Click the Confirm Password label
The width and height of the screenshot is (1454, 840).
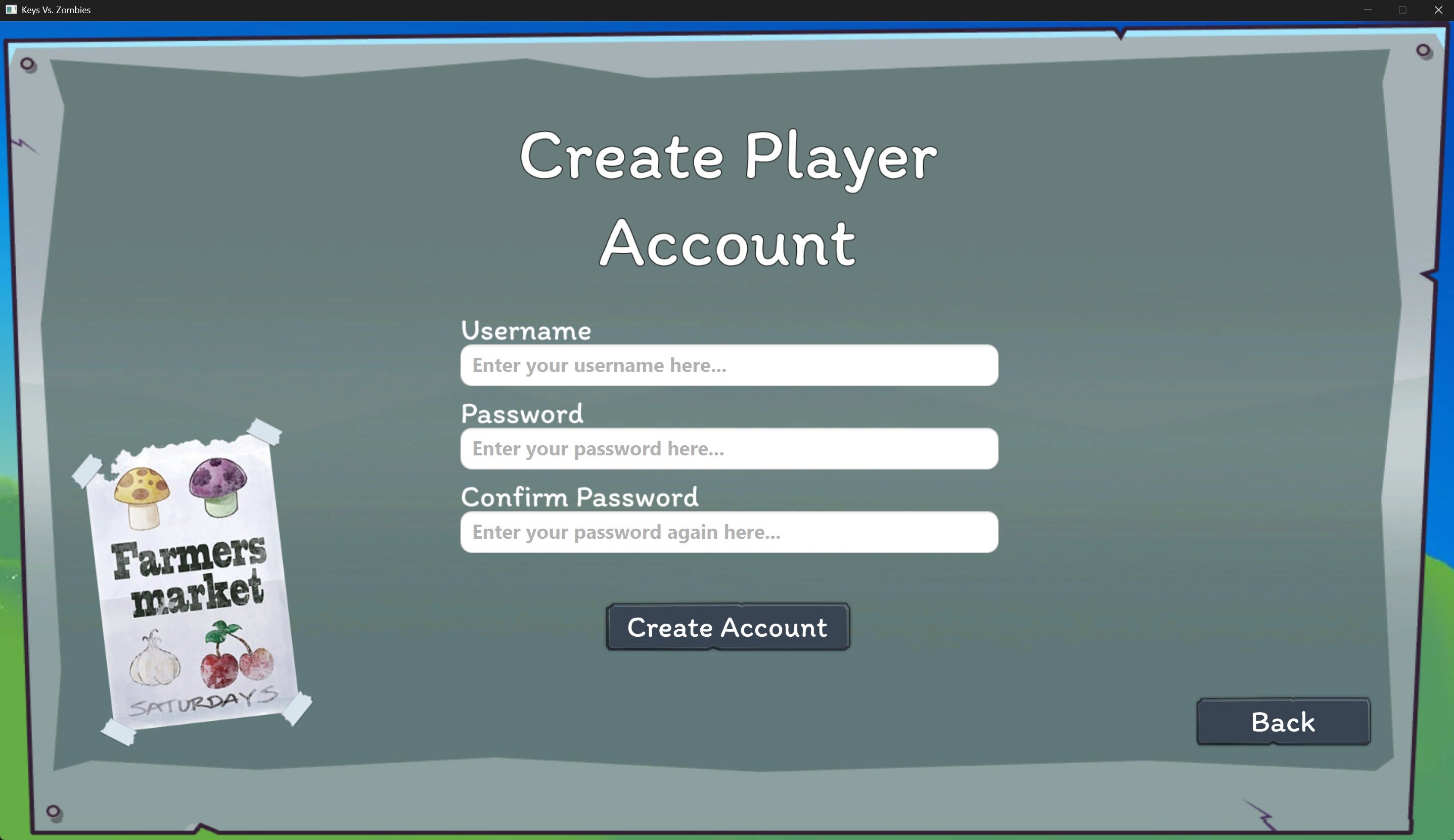click(x=580, y=497)
